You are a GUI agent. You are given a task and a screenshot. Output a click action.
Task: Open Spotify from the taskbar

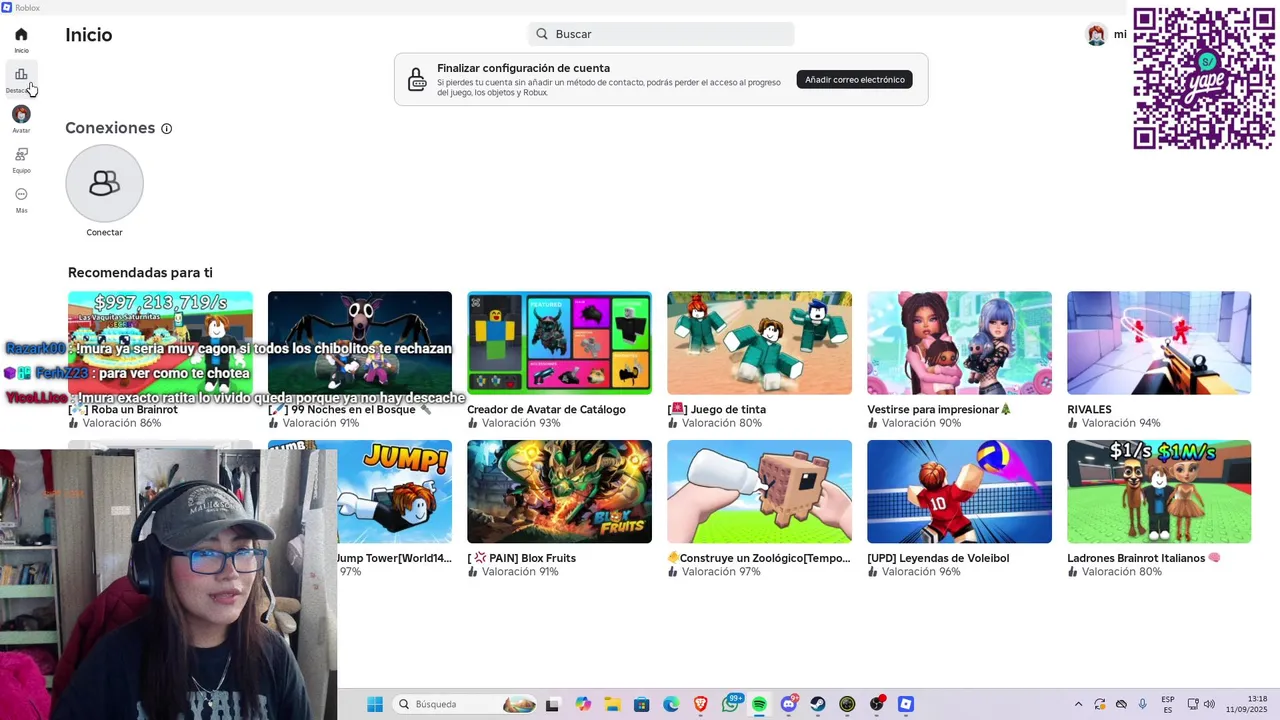(759, 704)
